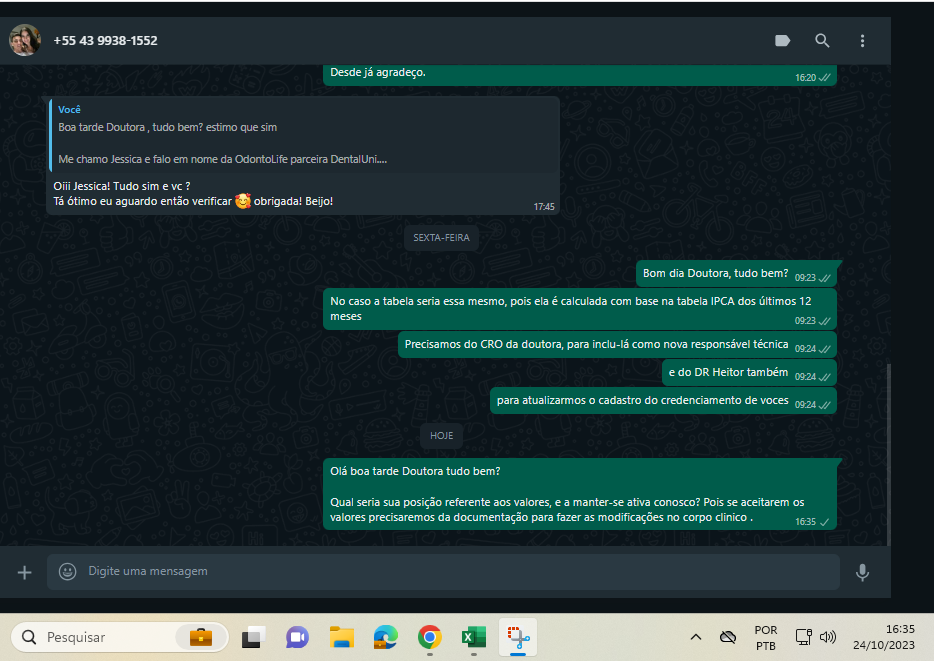The image size is (934, 661).
Task: Select message about 'tabela IPCA dos últimos 12 meses'
Action: click(x=580, y=308)
